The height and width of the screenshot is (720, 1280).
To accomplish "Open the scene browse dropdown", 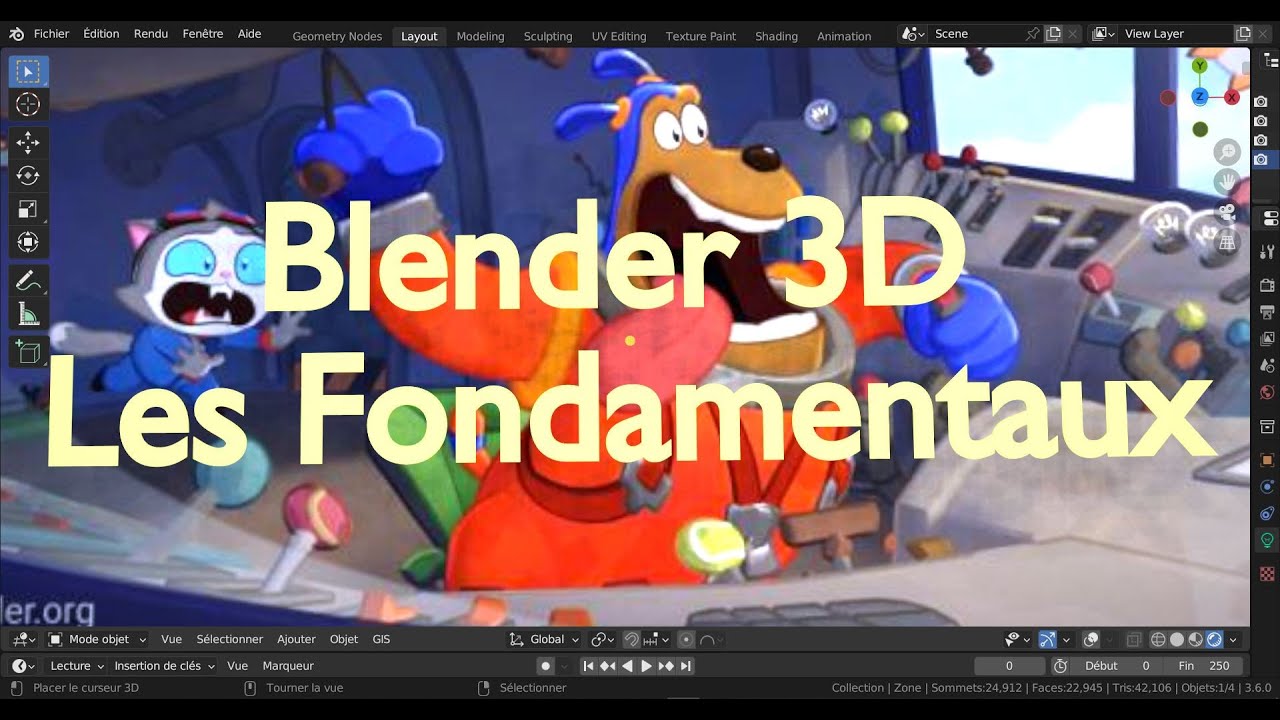I will [x=912, y=34].
